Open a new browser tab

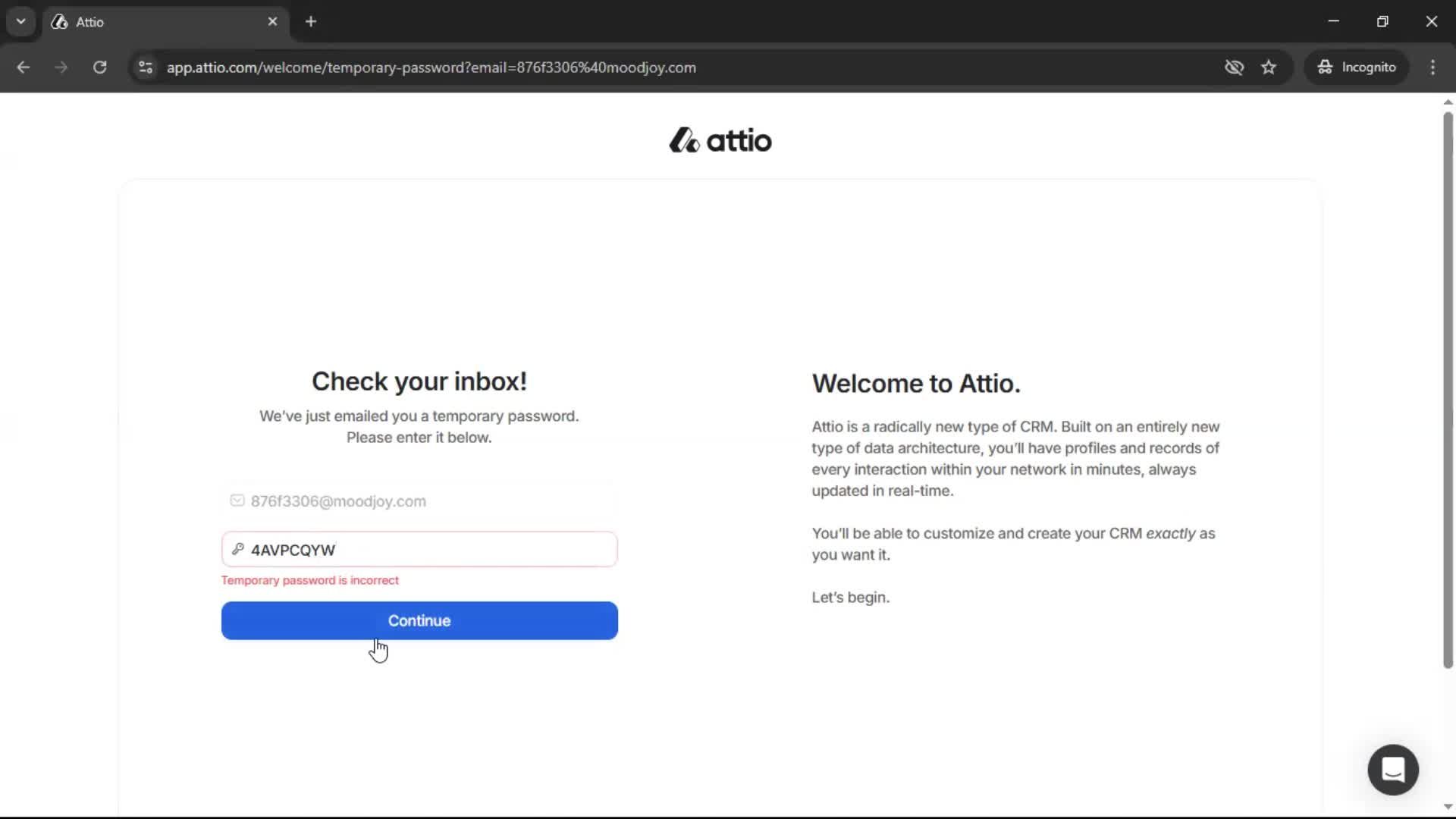pyautogui.click(x=311, y=21)
